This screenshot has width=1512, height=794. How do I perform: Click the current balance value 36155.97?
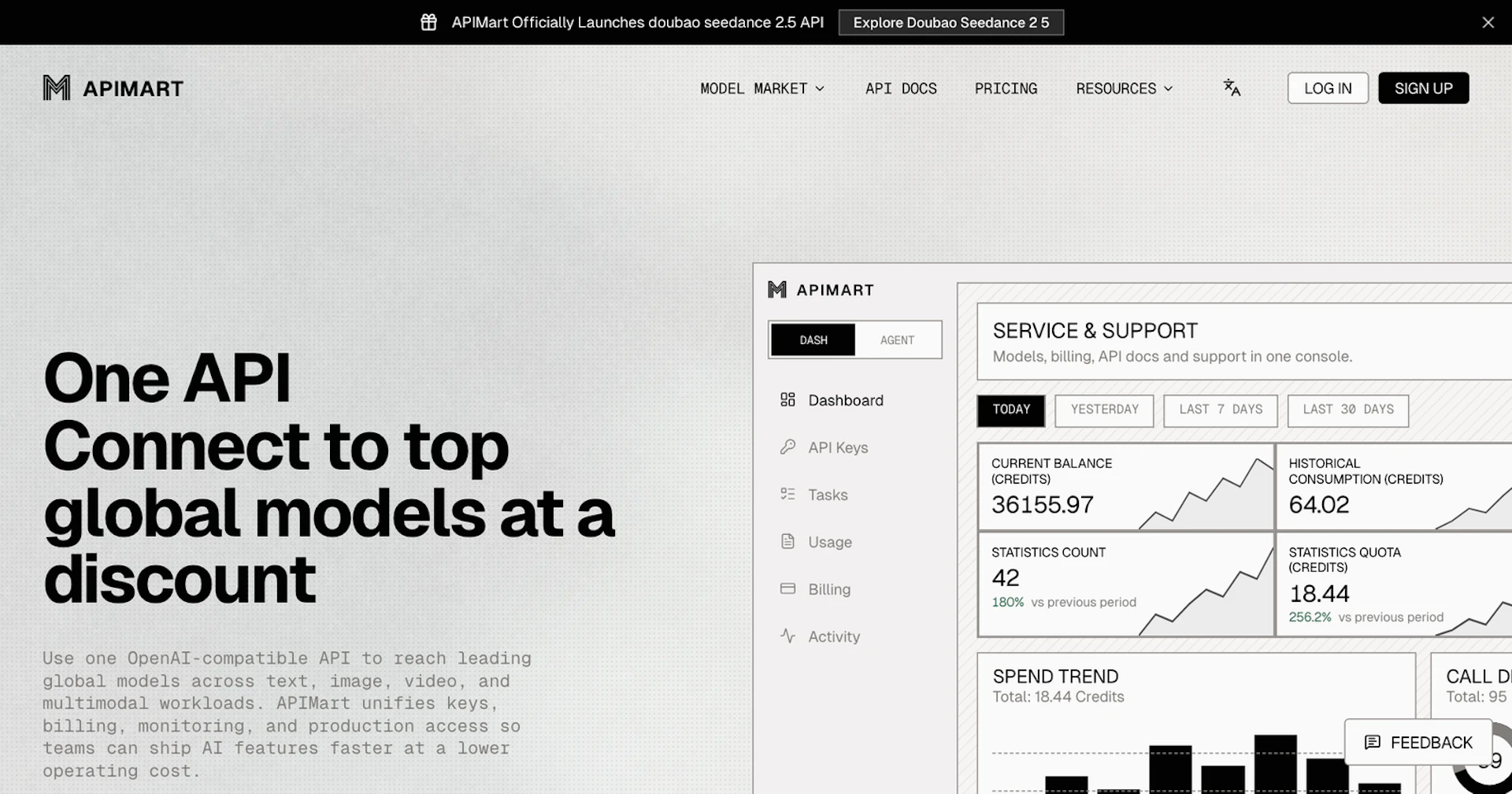click(x=1043, y=505)
